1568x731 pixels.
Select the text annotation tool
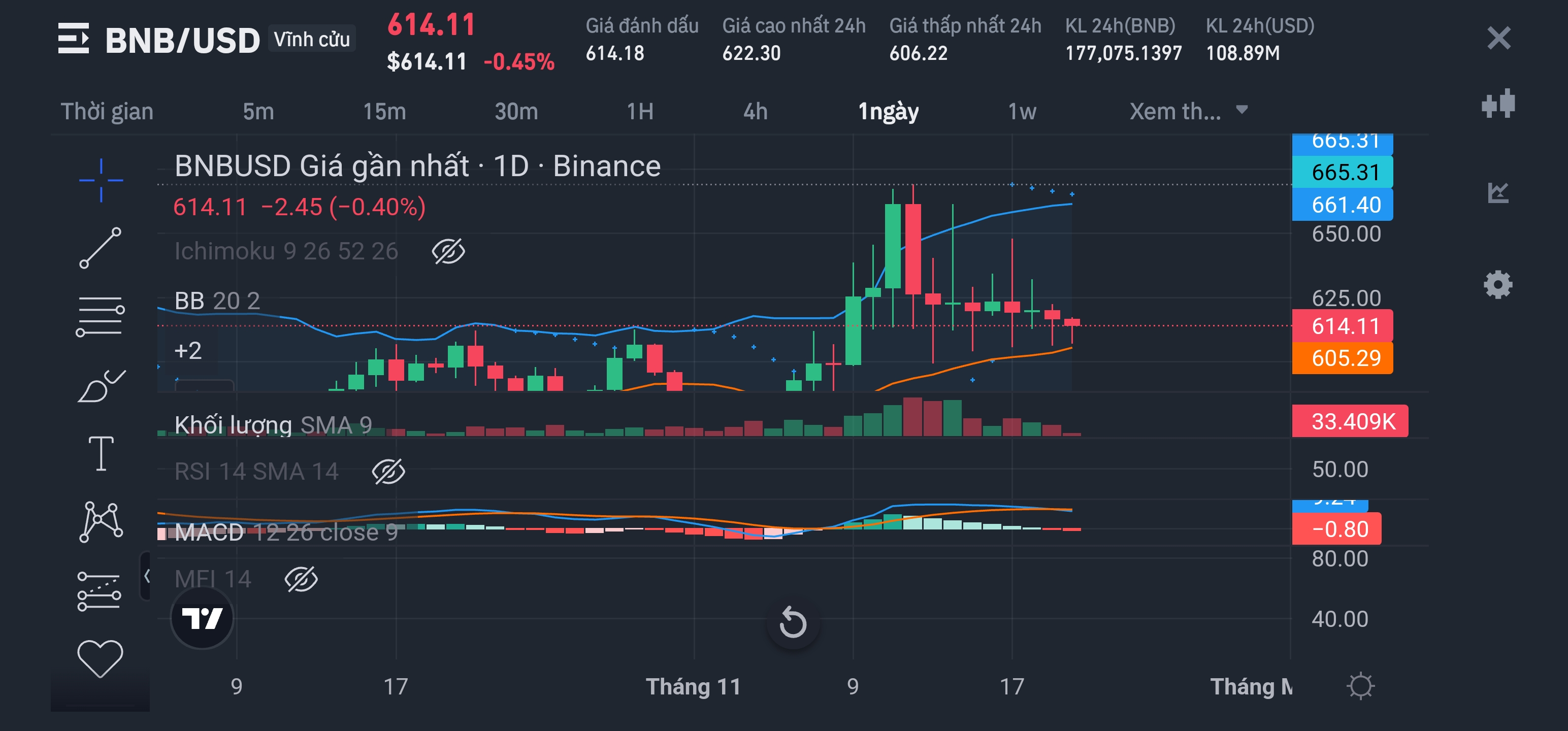click(x=101, y=453)
